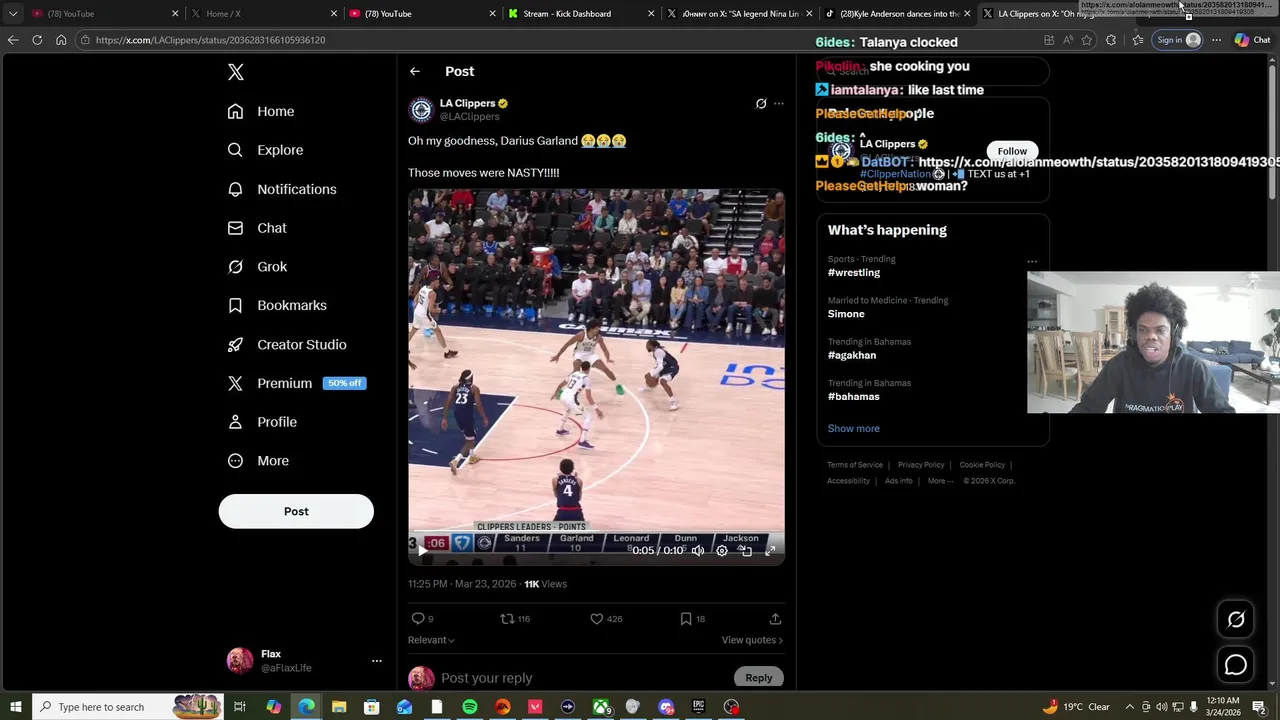Screen dimensions: 1280x720
Task: Open #wrestling trend options dots
Action: pos(1032,262)
